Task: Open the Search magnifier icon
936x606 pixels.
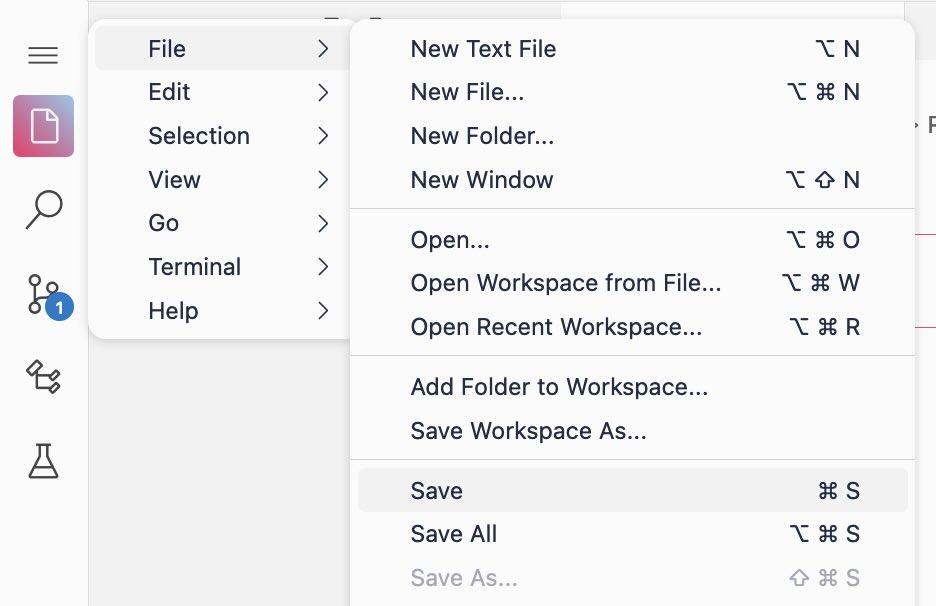Action: tap(43, 210)
